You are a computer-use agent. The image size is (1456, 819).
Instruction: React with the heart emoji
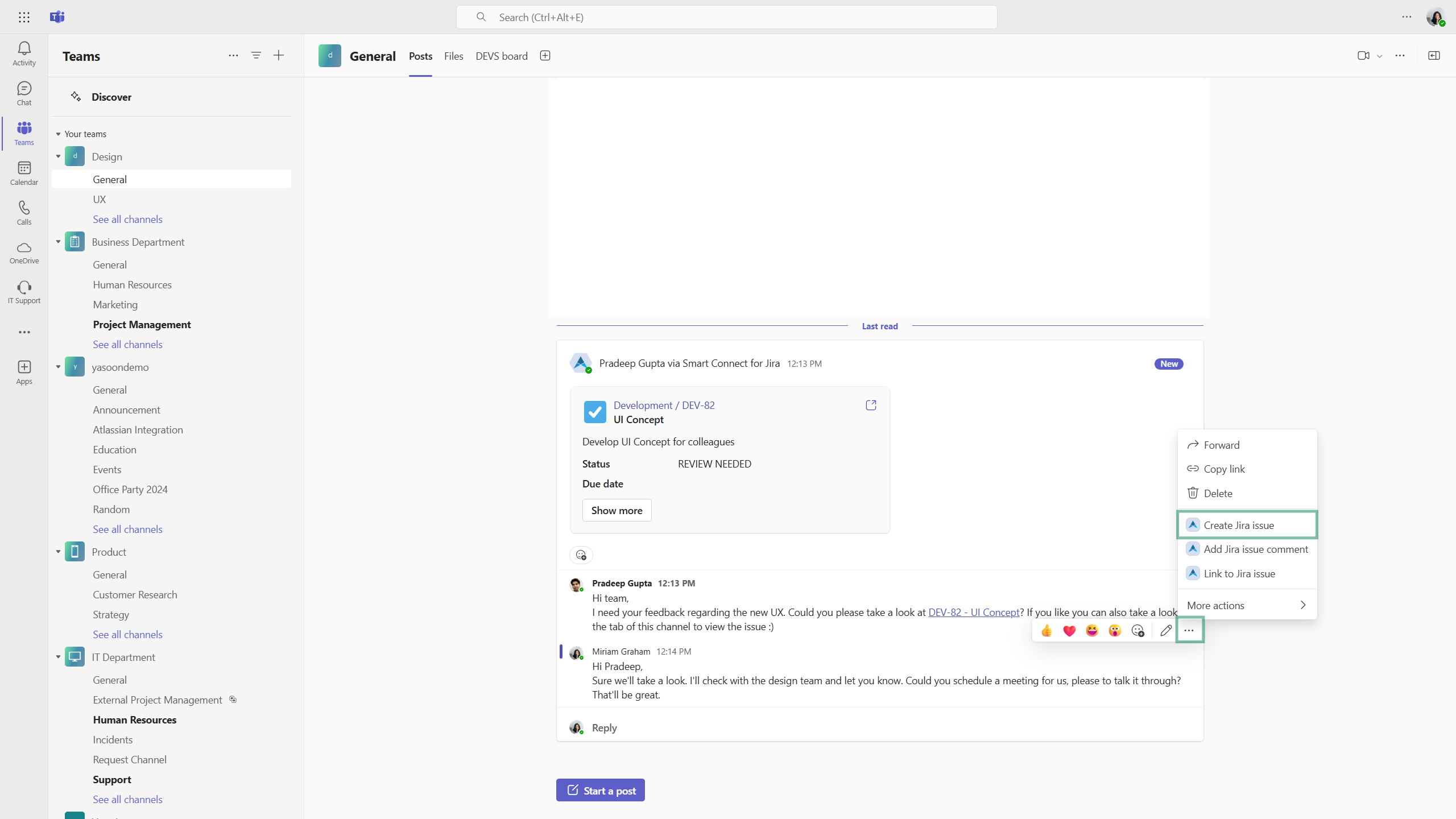pyautogui.click(x=1069, y=630)
